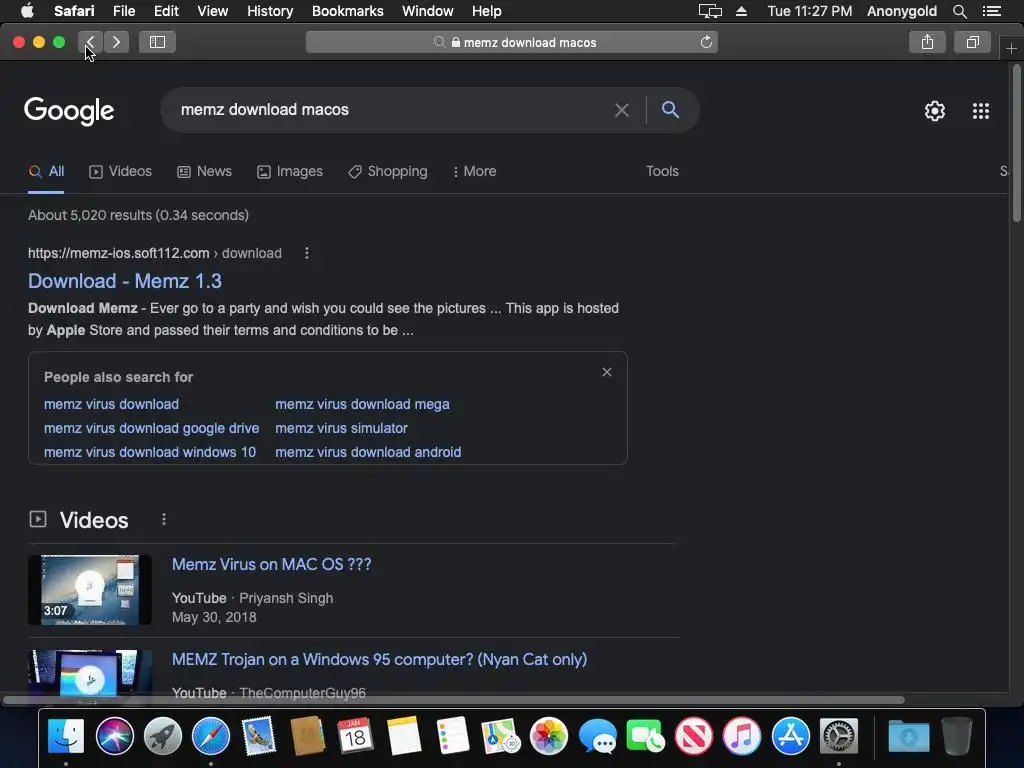Search memz virus download windows 10
Image resolution: width=1024 pixels, height=768 pixels.
150,452
